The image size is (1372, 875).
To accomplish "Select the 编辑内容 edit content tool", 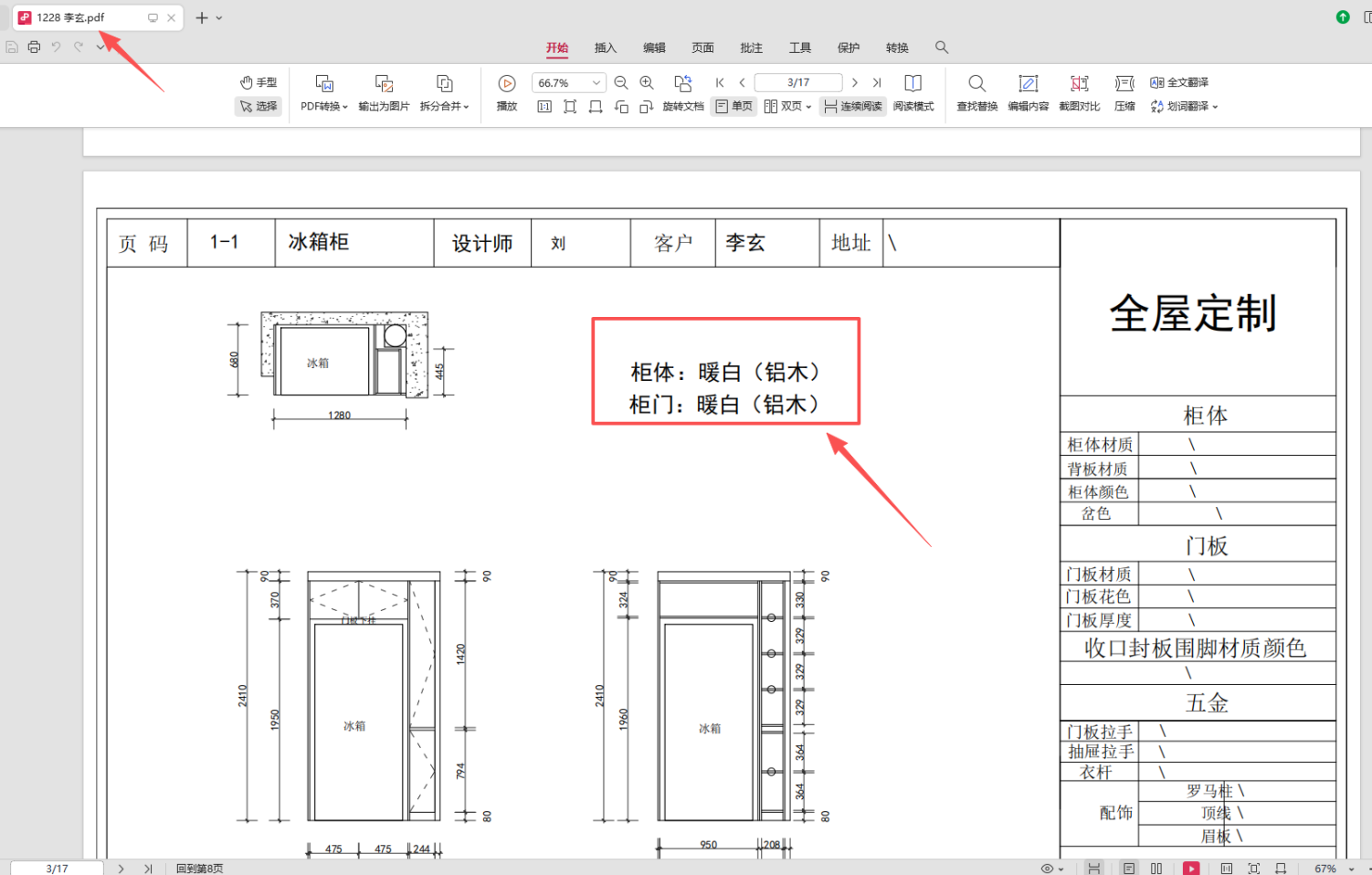I will point(1028,84).
